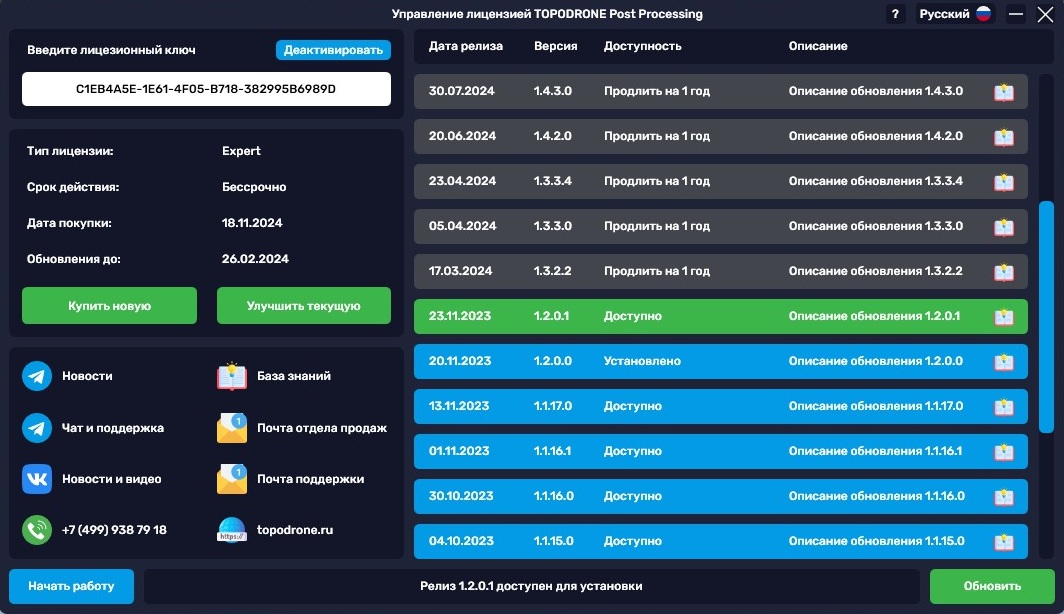The width and height of the screenshot is (1064, 614).
Task: Open the description icon for update 1.1.15.0
Action: coord(1004,541)
